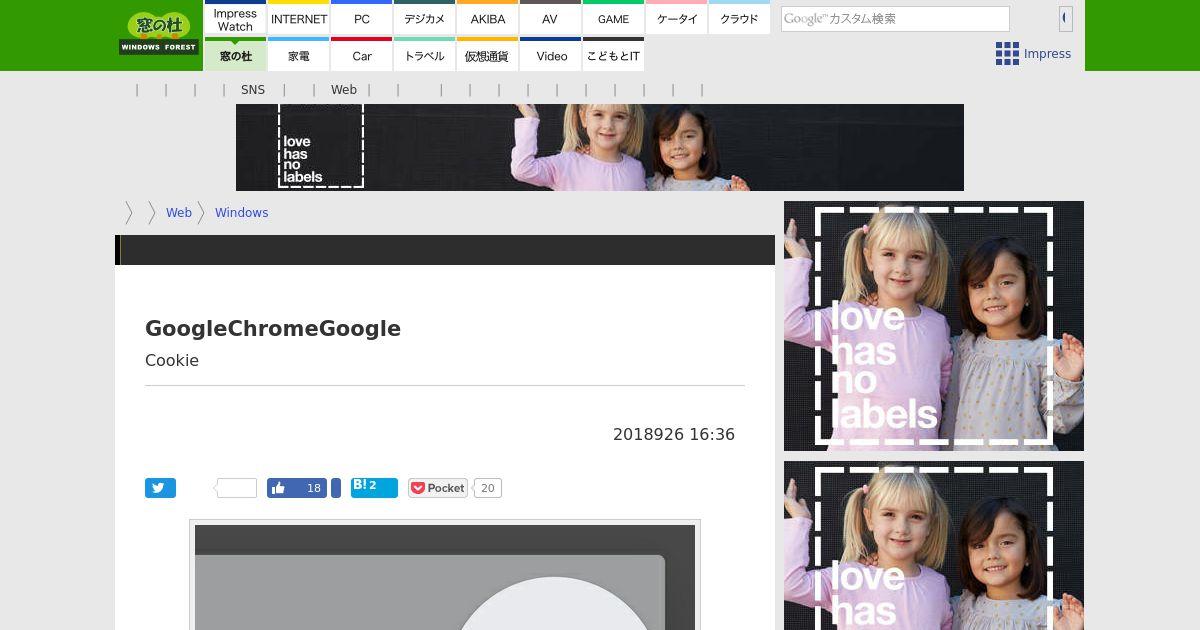
Task: Open the 仮想通貨 tab
Action: [x=488, y=55]
